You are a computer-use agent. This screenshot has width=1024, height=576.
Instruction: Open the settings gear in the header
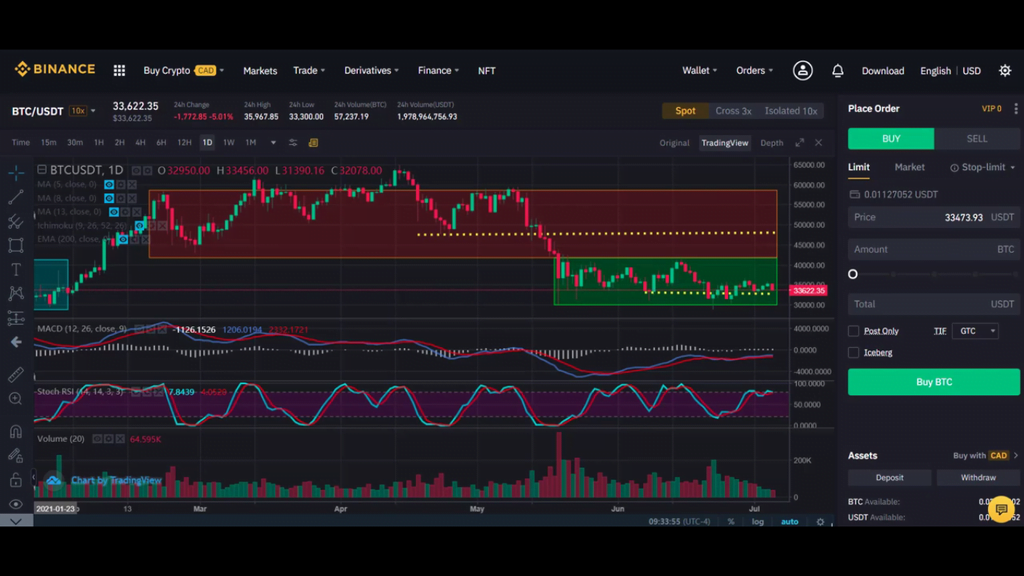tap(1004, 71)
